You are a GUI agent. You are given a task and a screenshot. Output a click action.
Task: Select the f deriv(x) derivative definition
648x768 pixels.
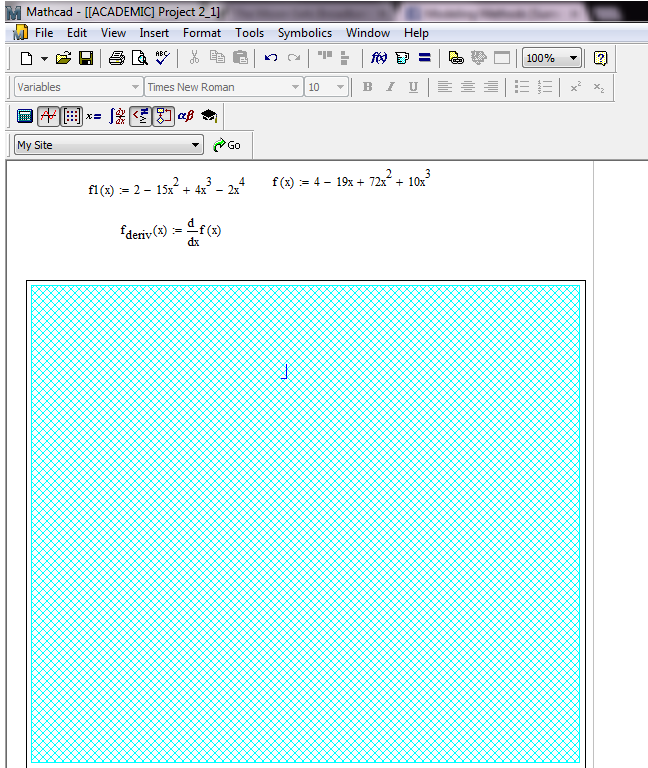170,233
